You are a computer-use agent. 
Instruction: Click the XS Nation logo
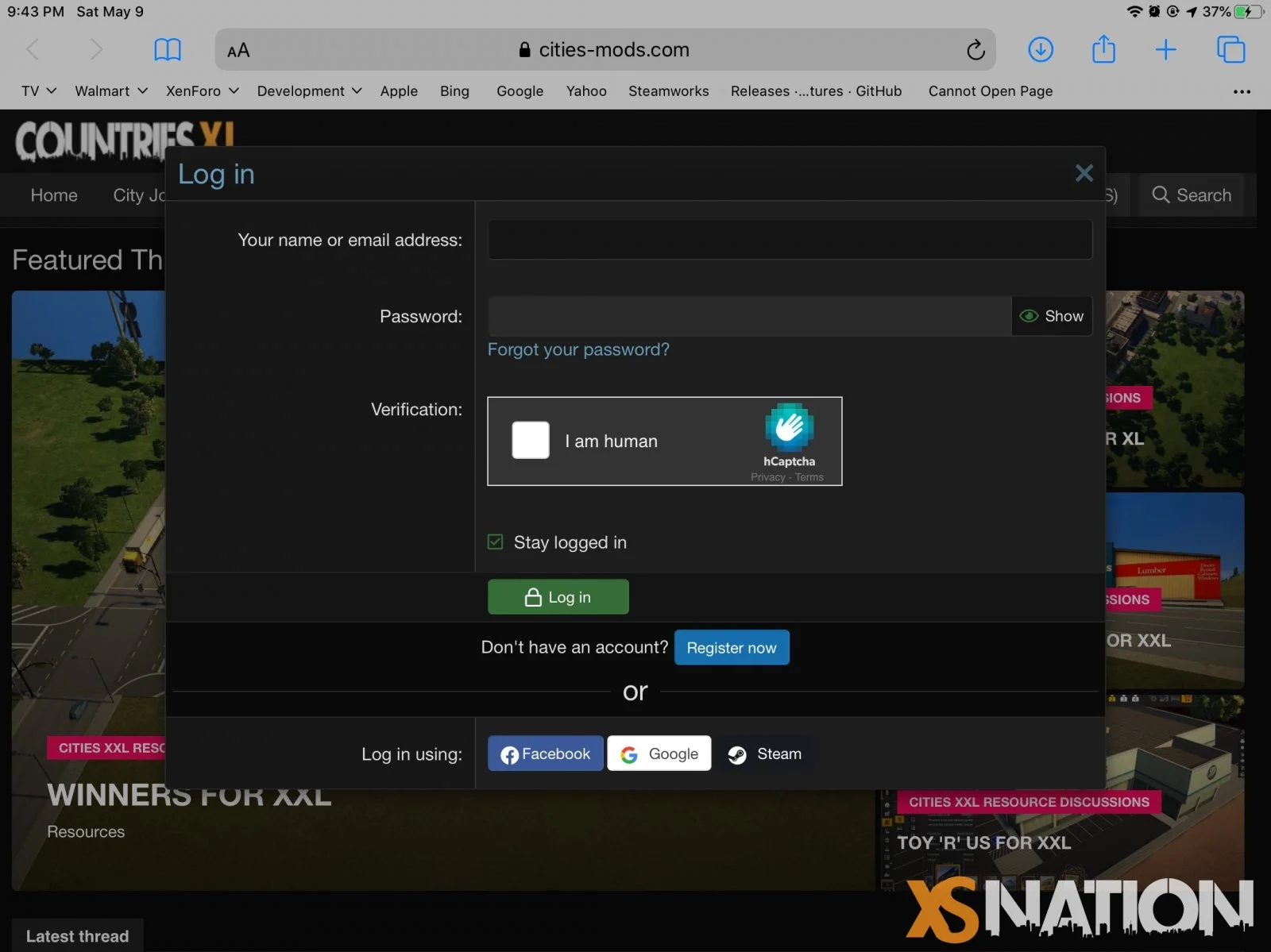(1080, 910)
